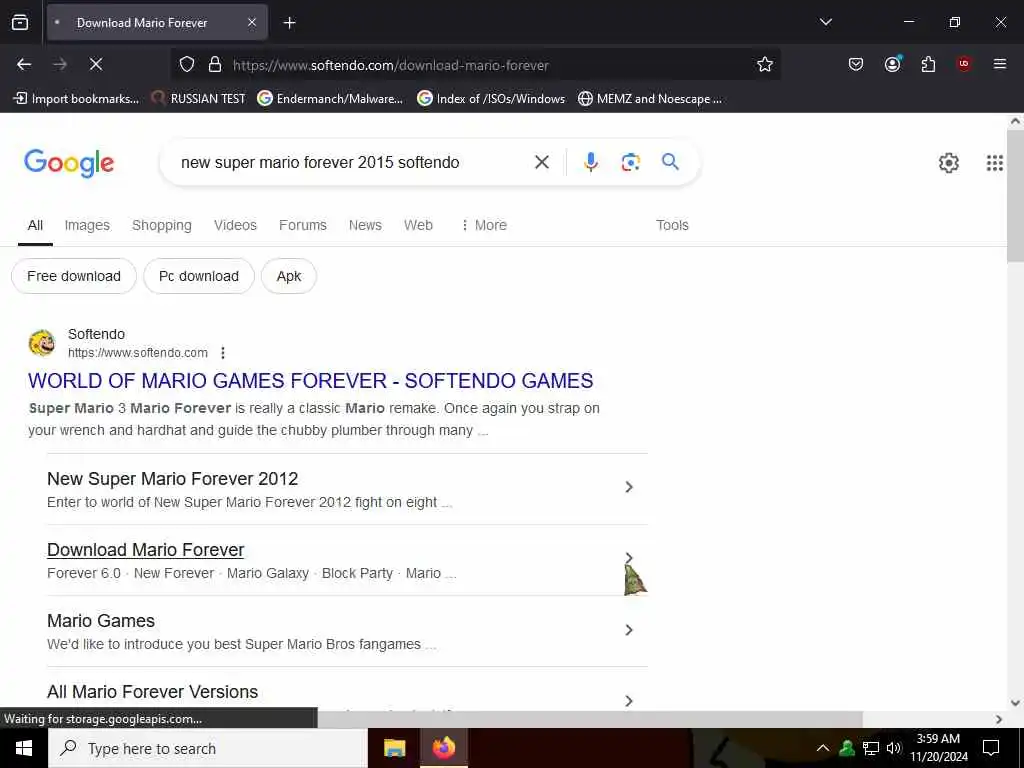Viewport: 1024px width, 768px height.
Task: Click chevron beside New Super Mario Forever 2012
Action: (x=629, y=487)
